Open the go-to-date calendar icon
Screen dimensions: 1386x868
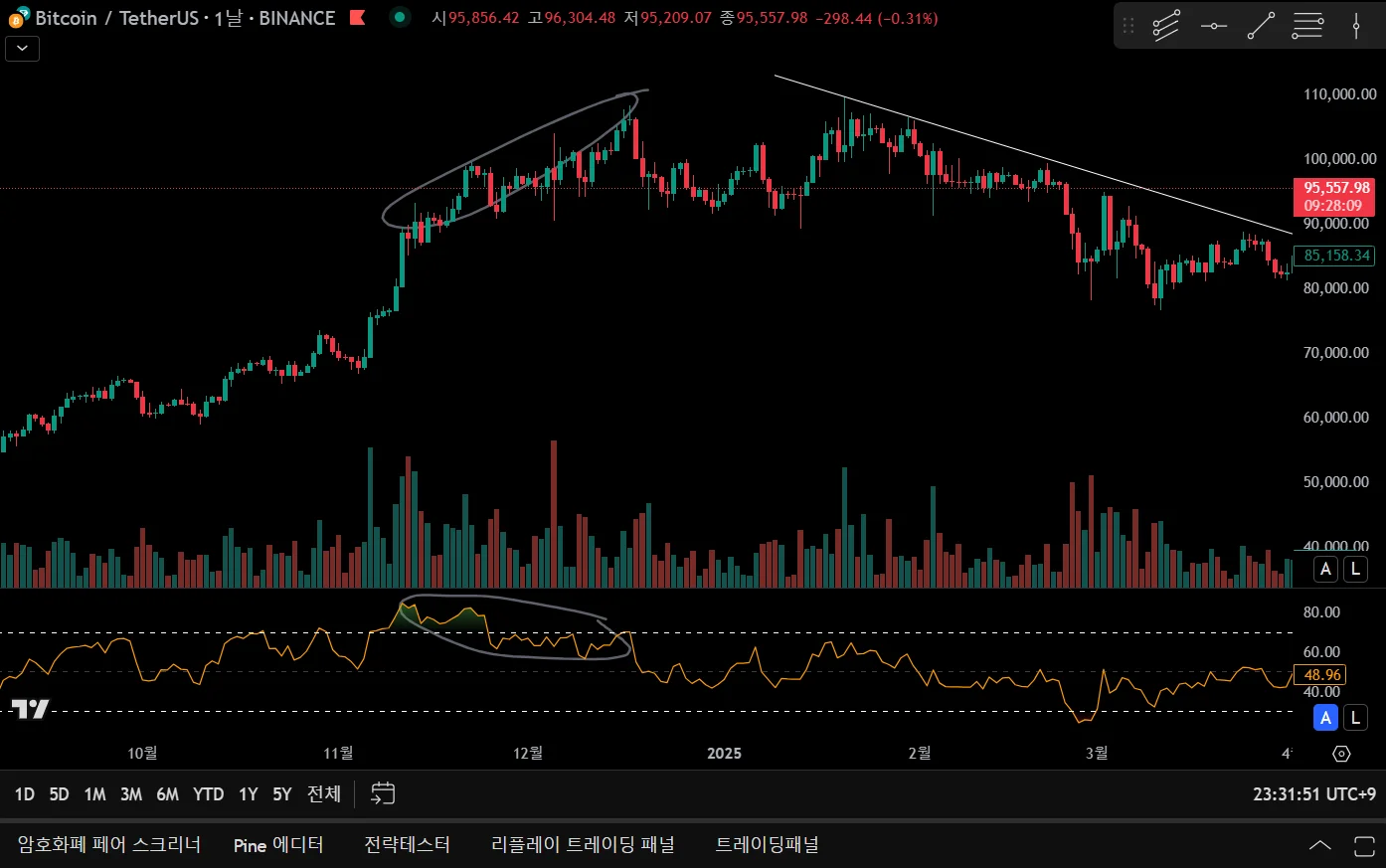pyautogui.click(x=383, y=793)
